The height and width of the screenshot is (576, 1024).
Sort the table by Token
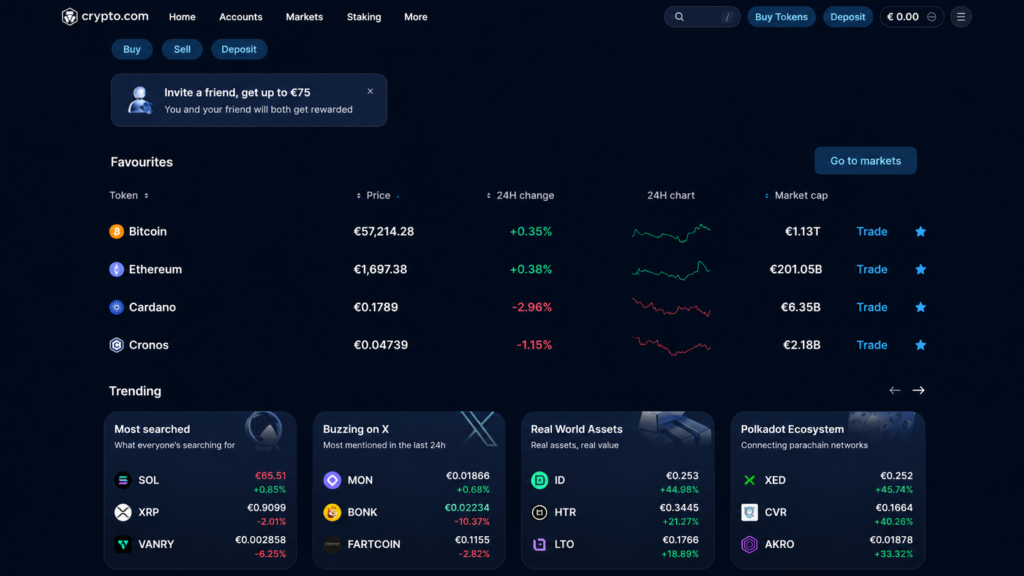[x=129, y=195]
